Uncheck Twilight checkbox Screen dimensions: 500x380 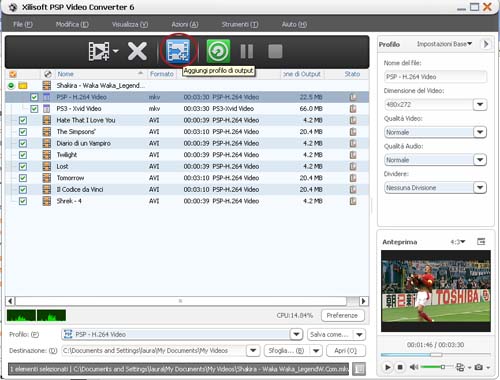click(x=23, y=155)
